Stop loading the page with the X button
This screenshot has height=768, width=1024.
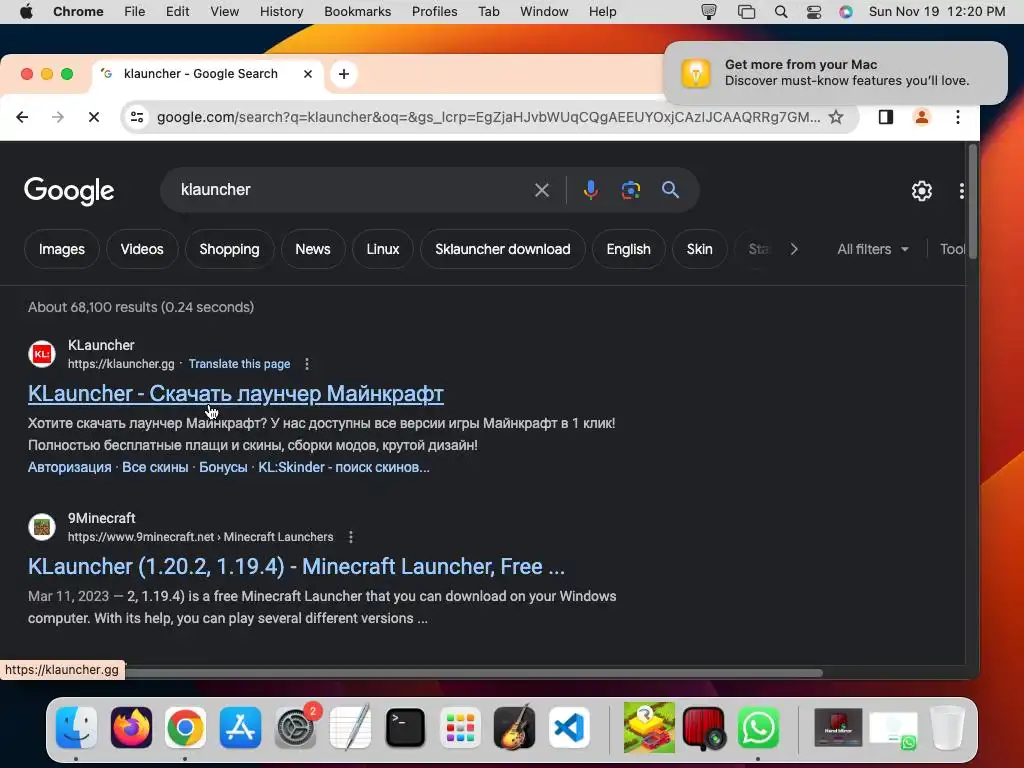point(93,117)
